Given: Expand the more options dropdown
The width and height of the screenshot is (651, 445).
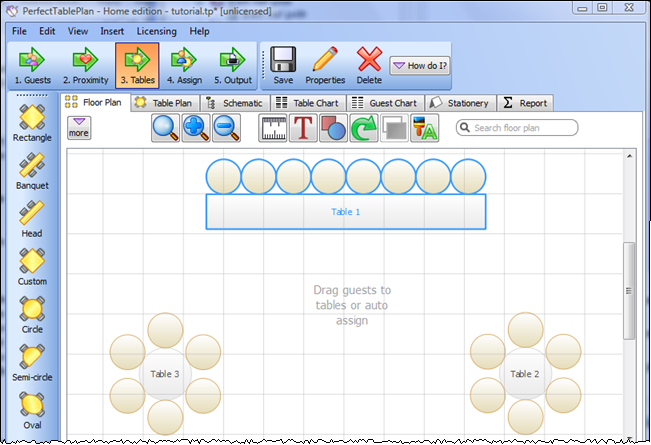Looking at the screenshot, I should pos(79,127).
